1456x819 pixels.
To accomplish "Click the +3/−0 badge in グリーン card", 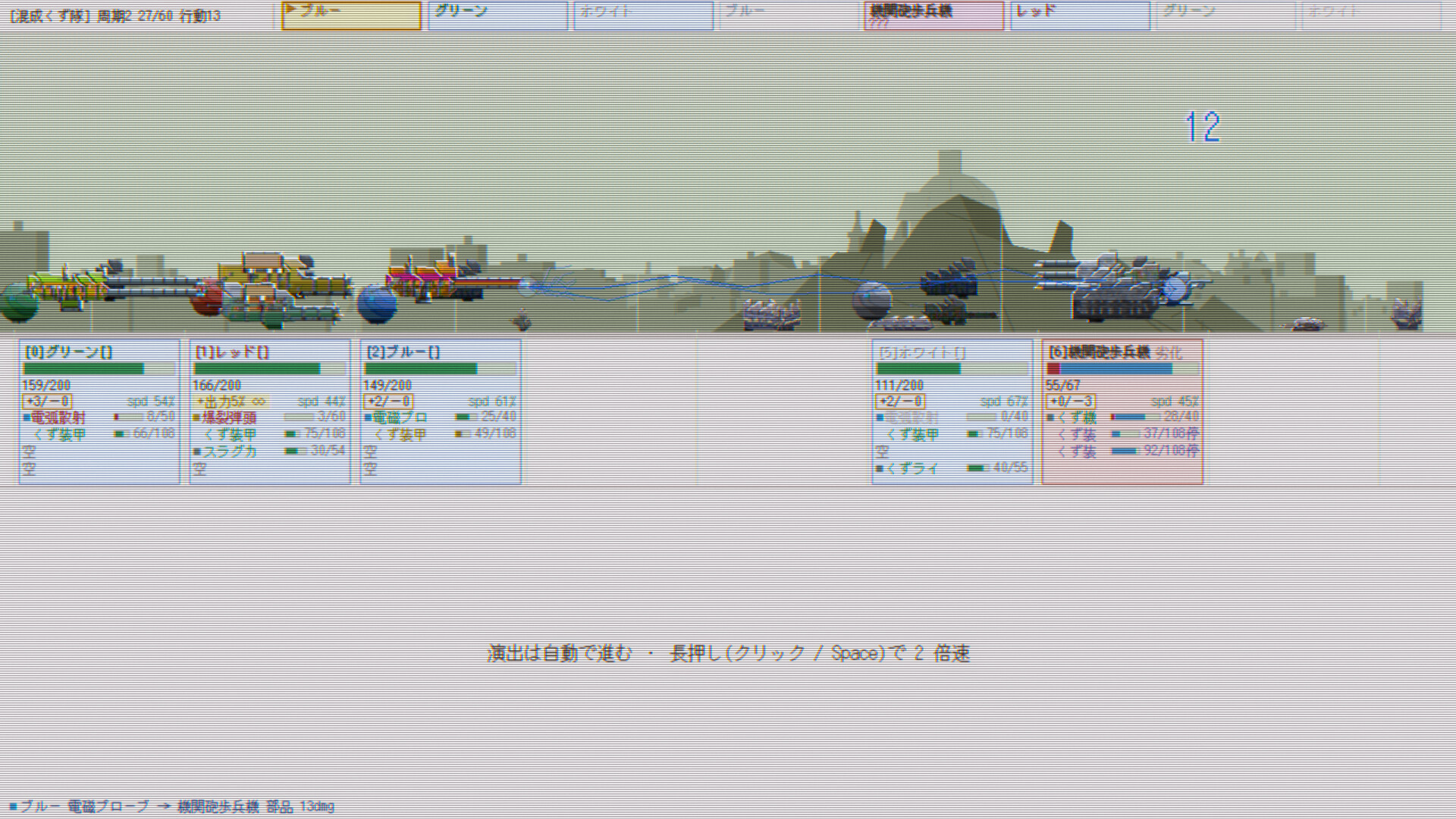I will (48, 401).
